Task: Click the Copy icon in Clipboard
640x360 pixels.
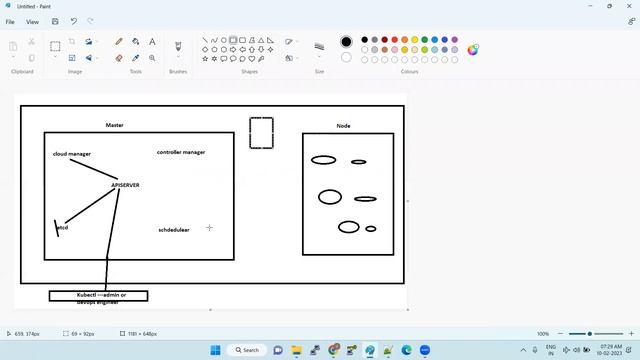Action: (31, 58)
